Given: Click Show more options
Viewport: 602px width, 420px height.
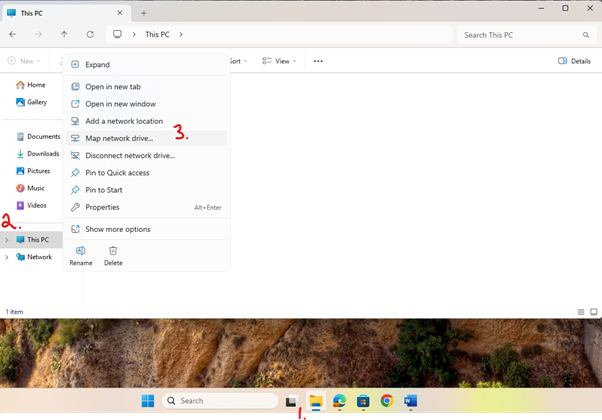Looking at the screenshot, I should tap(146, 229).
